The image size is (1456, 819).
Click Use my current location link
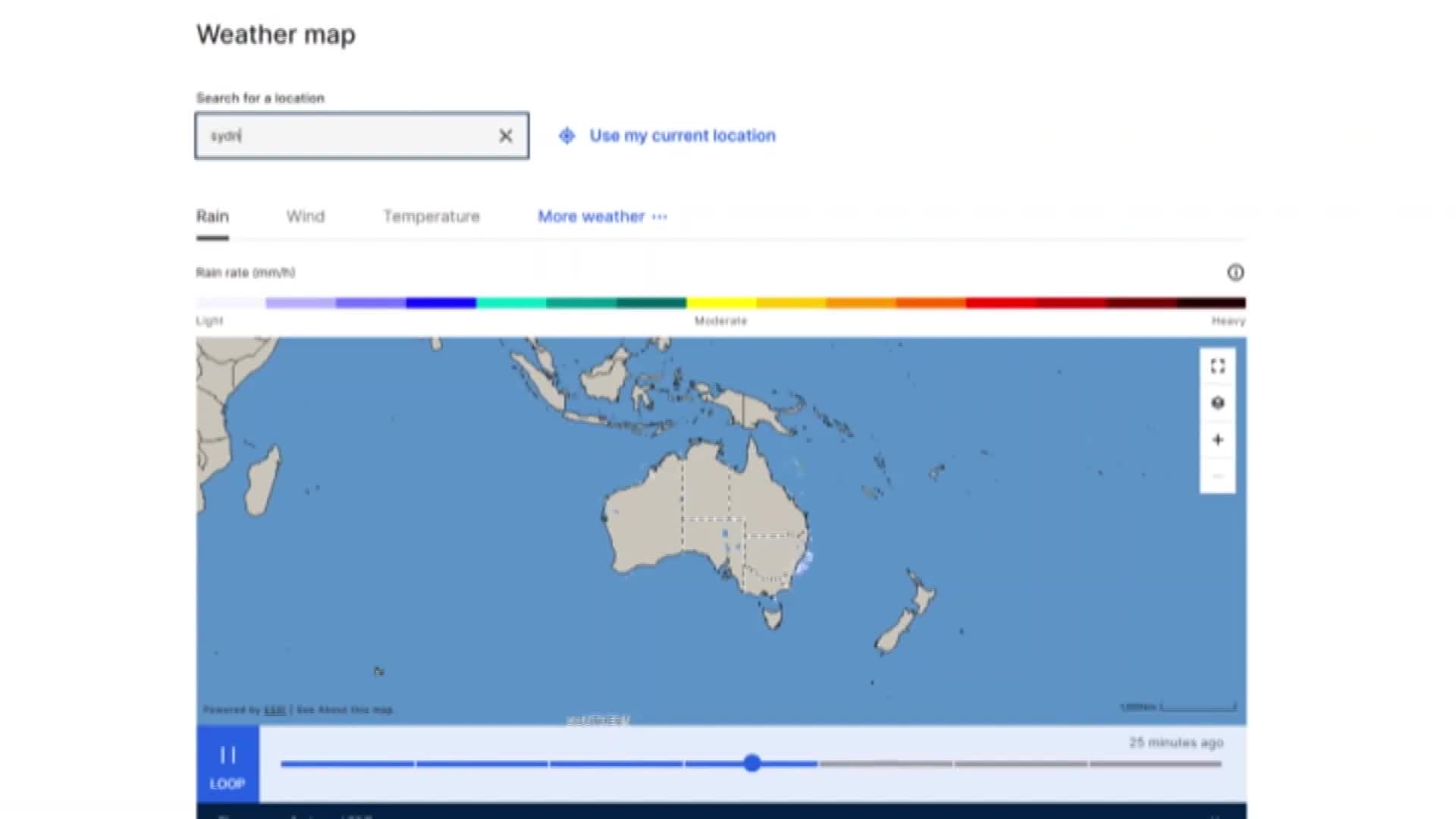click(682, 136)
